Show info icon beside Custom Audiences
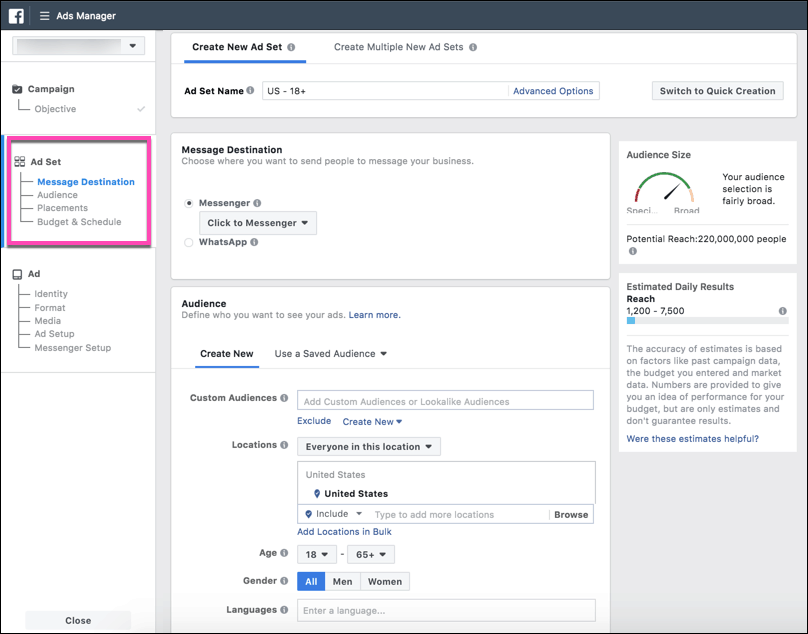 point(284,398)
